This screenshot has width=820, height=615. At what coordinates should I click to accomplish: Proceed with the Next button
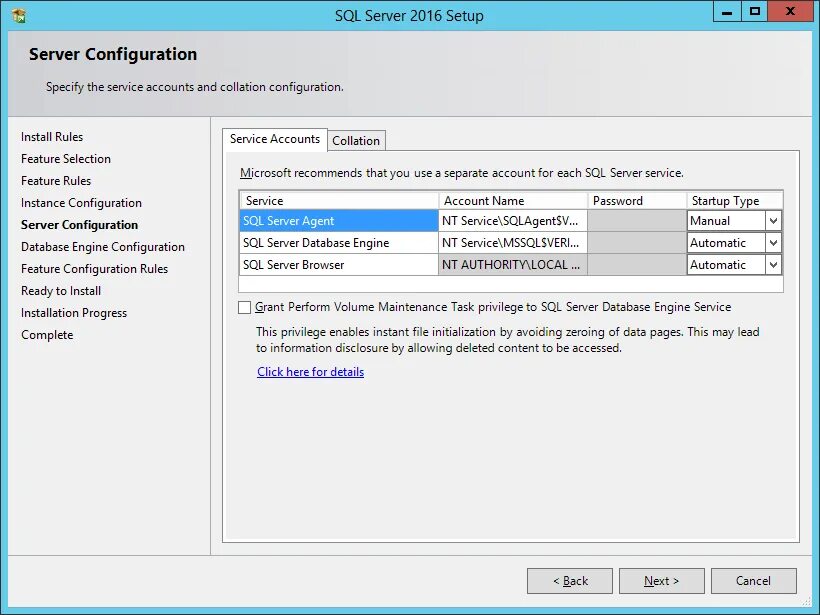662,581
